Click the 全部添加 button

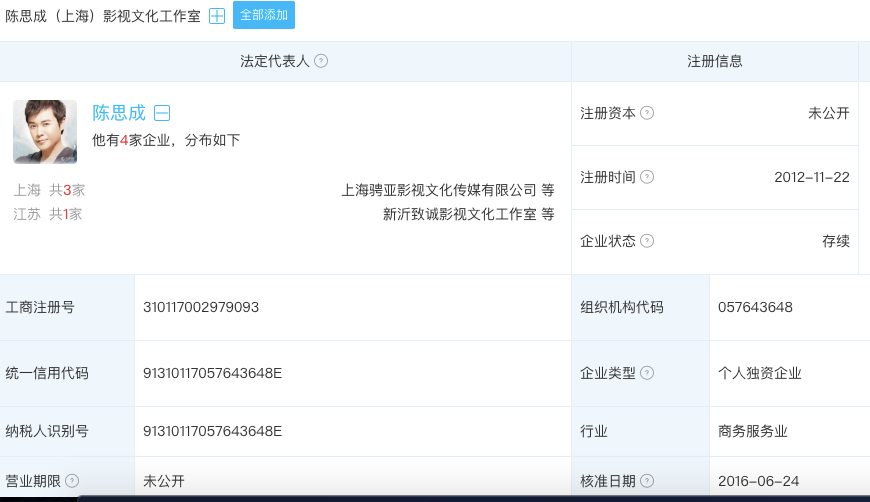pyautogui.click(x=264, y=15)
